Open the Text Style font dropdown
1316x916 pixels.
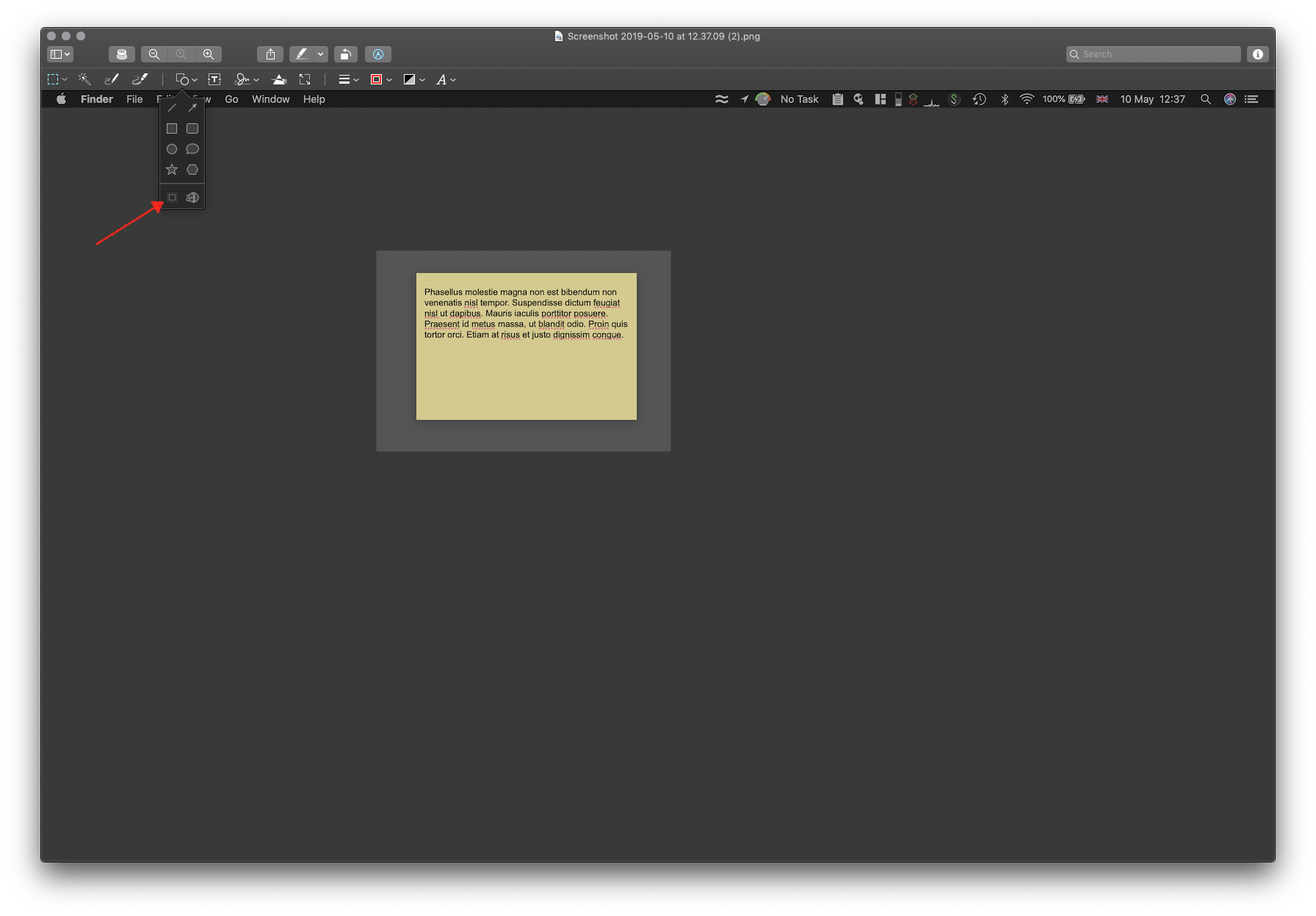pyautogui.click(x=446, y=79)
